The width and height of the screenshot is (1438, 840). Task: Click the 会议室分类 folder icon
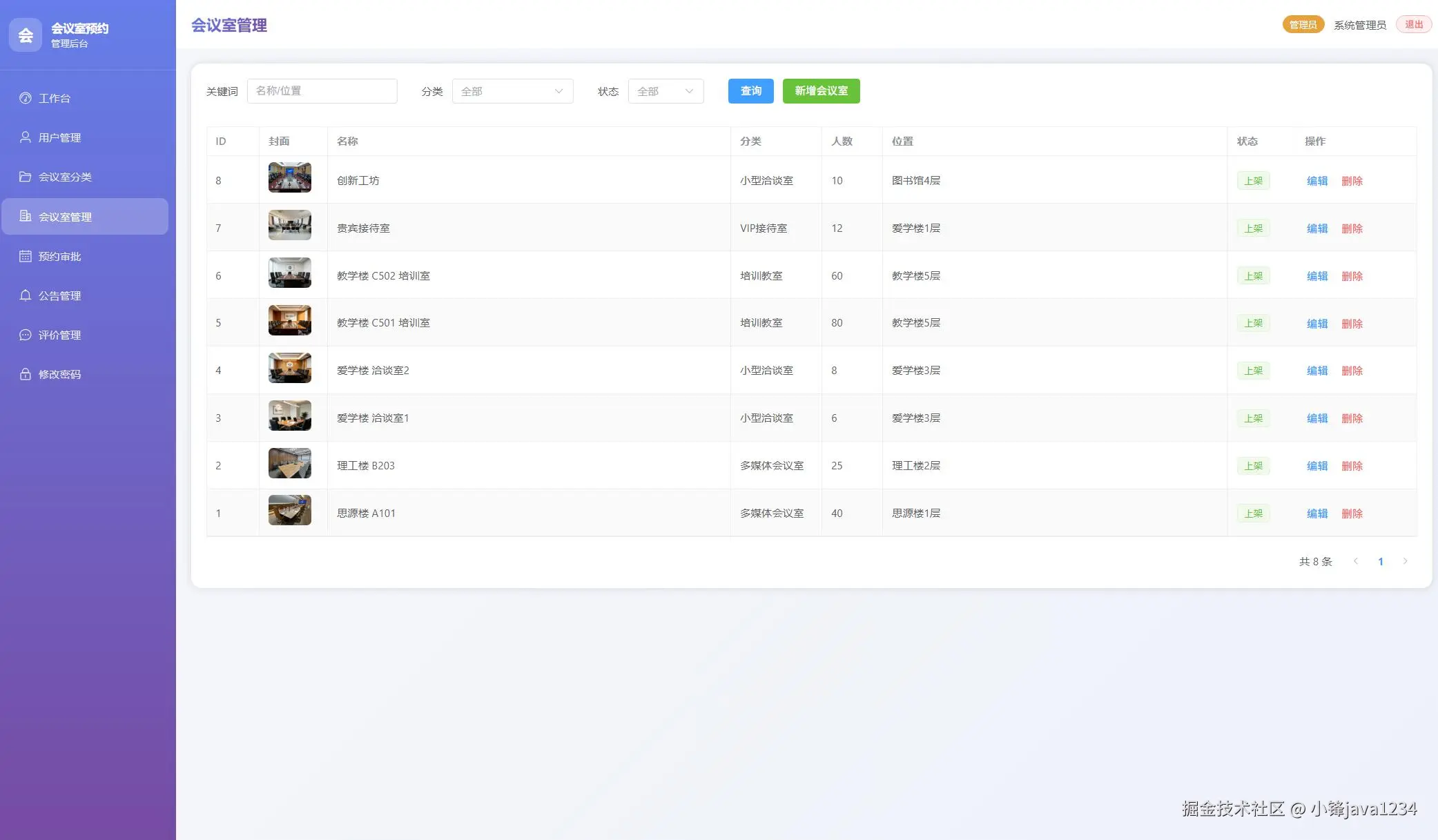point(26,177)
